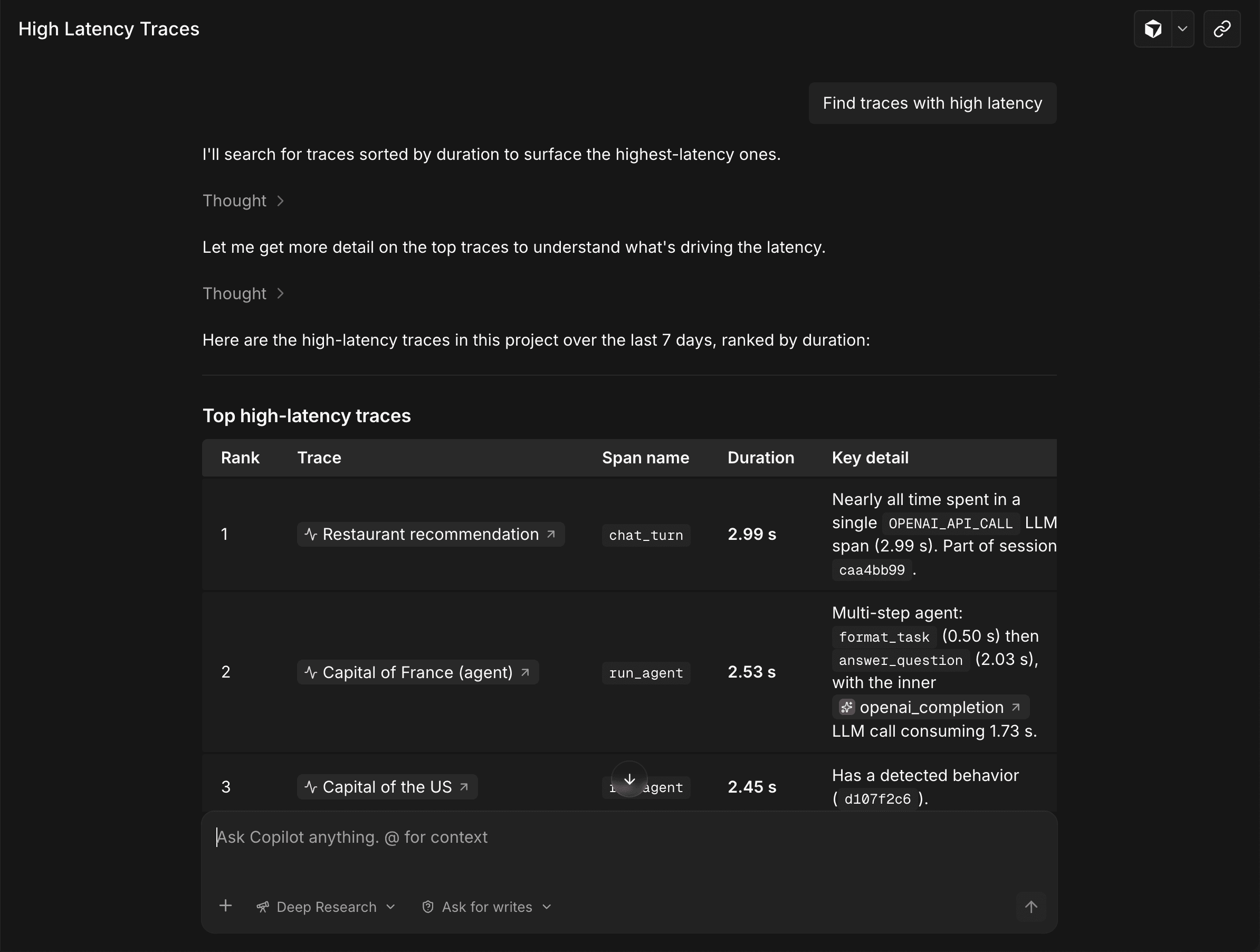The image size is (1260, 952).
Task: Click the Trace column header
Action: pyautogui.click(x=319, y=458)
